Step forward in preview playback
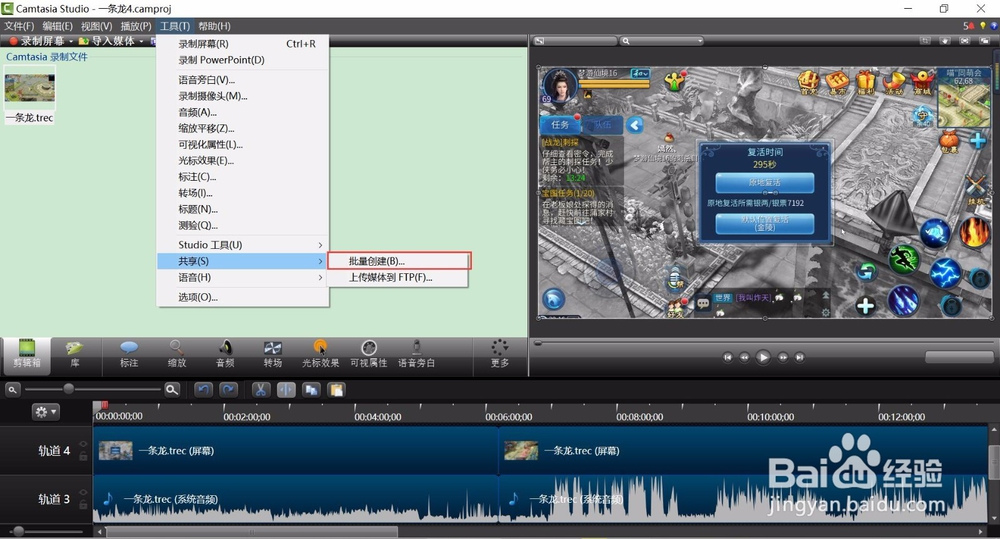The height and width of the screenshot is (539, 1000). 783,357
